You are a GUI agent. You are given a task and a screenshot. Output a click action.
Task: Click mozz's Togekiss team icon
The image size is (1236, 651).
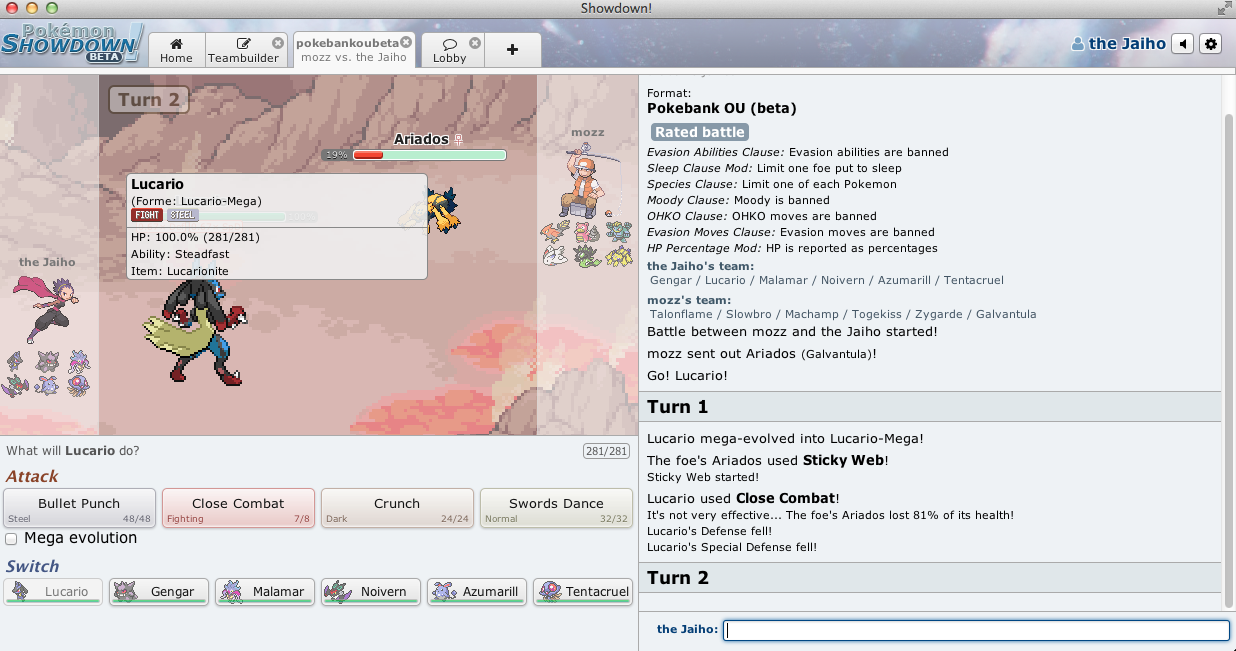(x=556, y=256)
